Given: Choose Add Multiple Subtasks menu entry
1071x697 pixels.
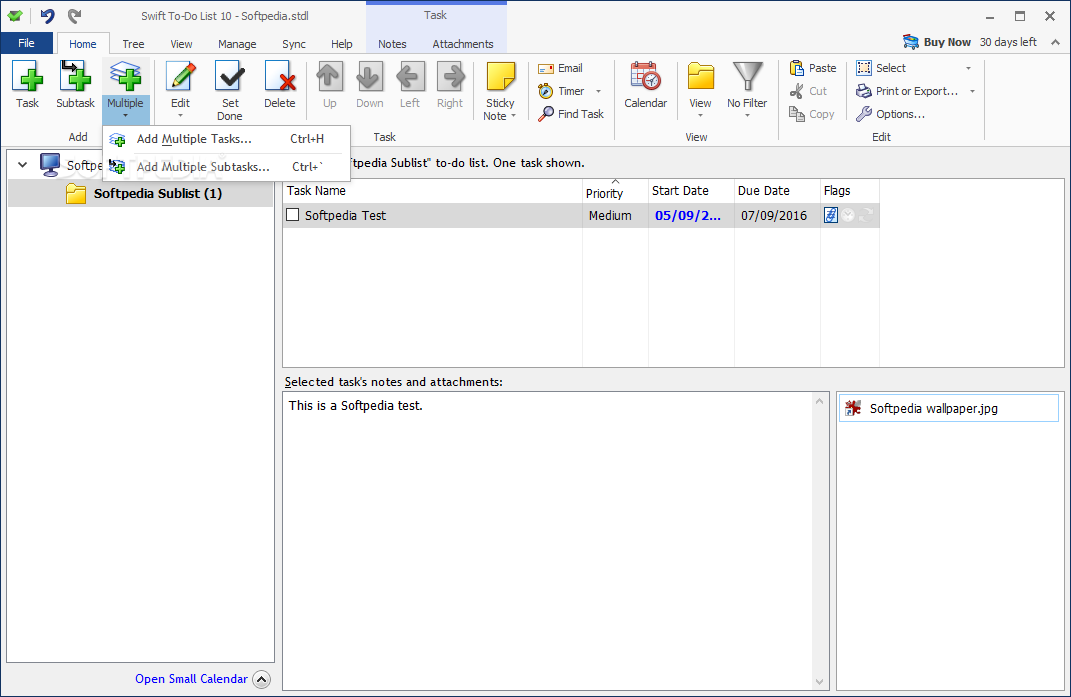Looking at the screenshot, I should pyautogui.click(x=227, y=167).
